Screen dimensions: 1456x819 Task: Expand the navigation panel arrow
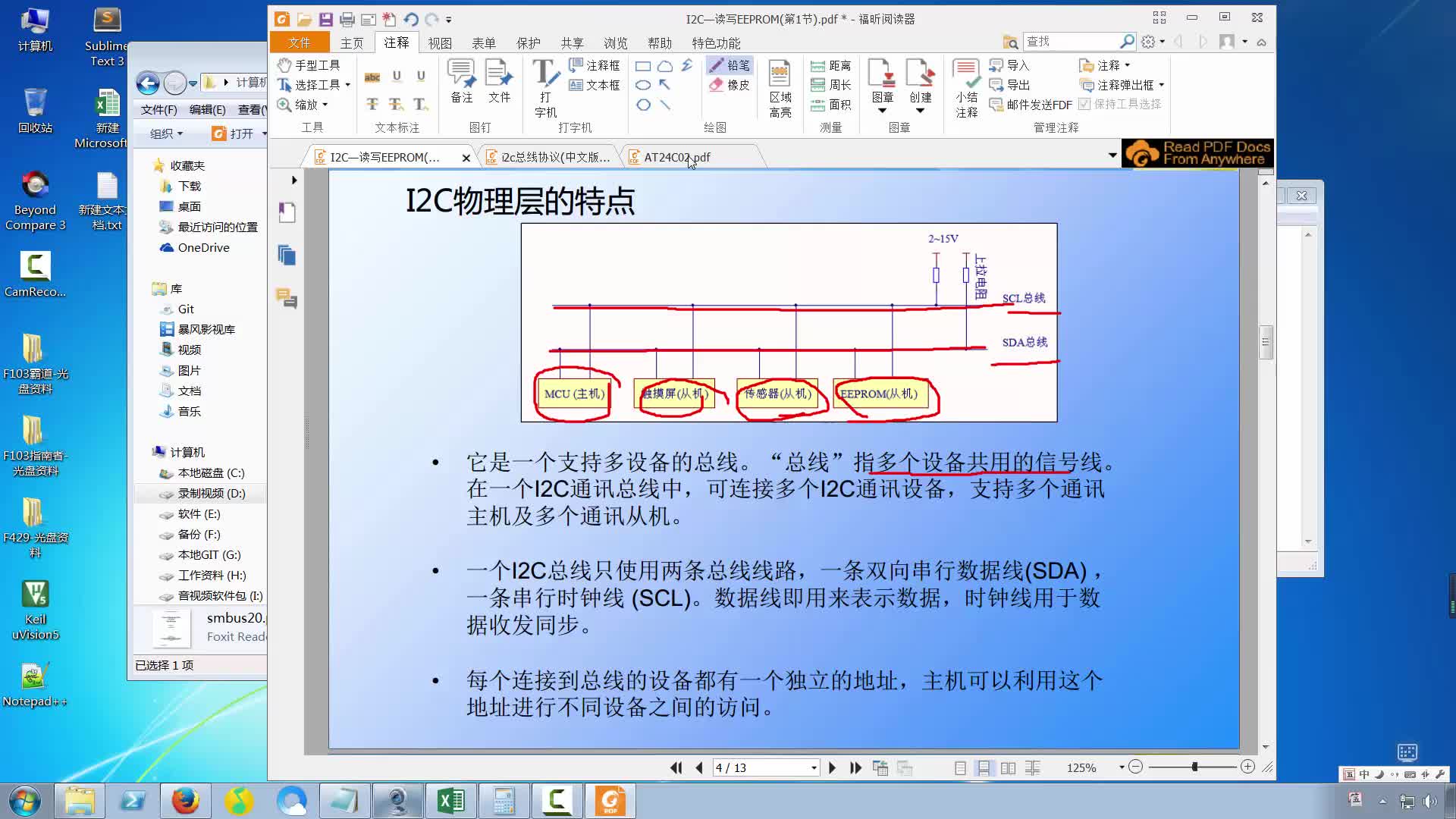(294, 180)
